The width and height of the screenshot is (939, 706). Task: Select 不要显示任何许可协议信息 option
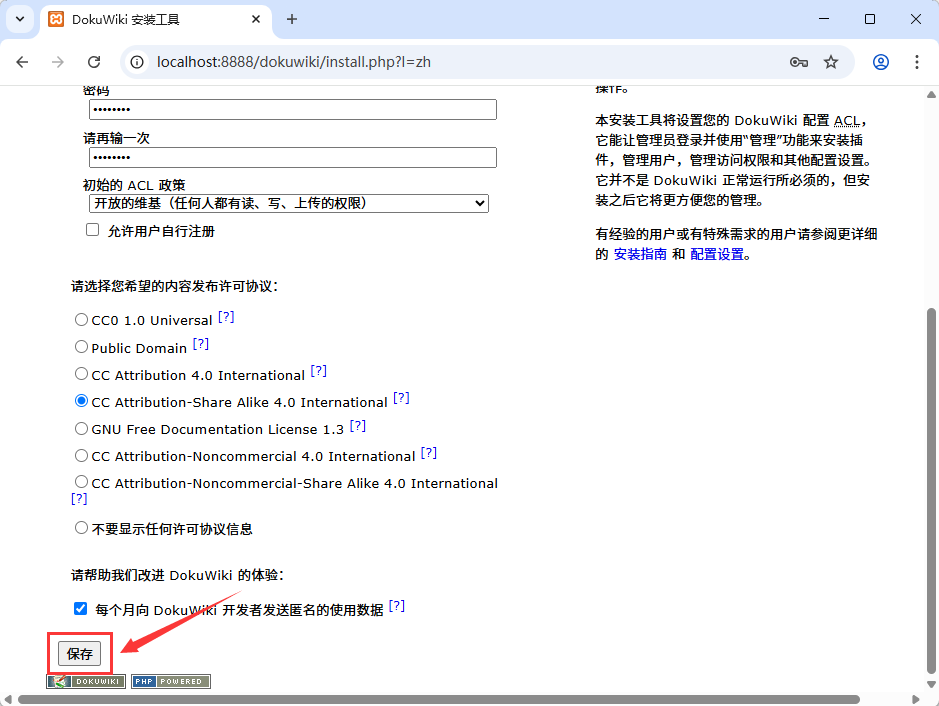(x=81, y=528)
